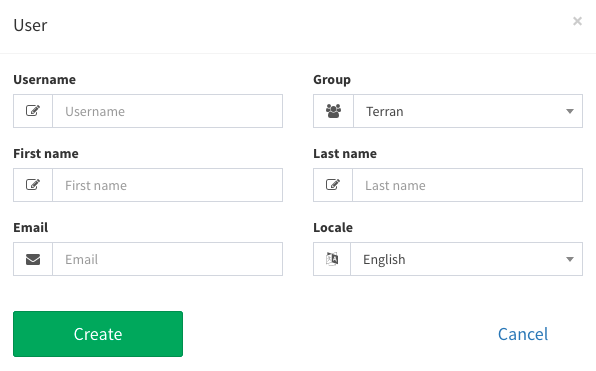Click the Last name field label
The image size is (596, 371).
pyautogui.click(x=345, y=154)
